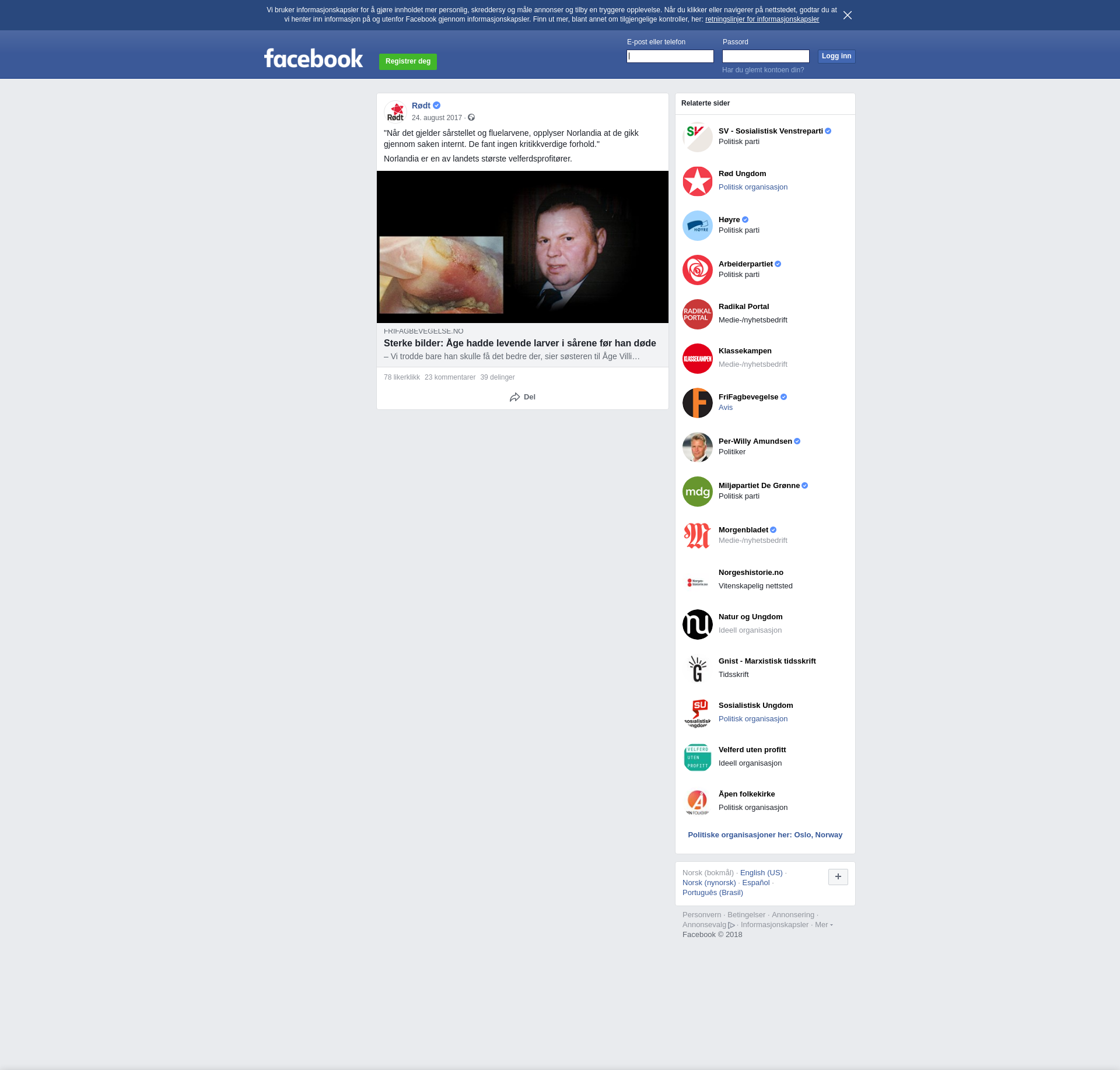The width and height of the screenshot is (1120, 1070).
Task: Focus the Passord input field
Action: point(766,56)
